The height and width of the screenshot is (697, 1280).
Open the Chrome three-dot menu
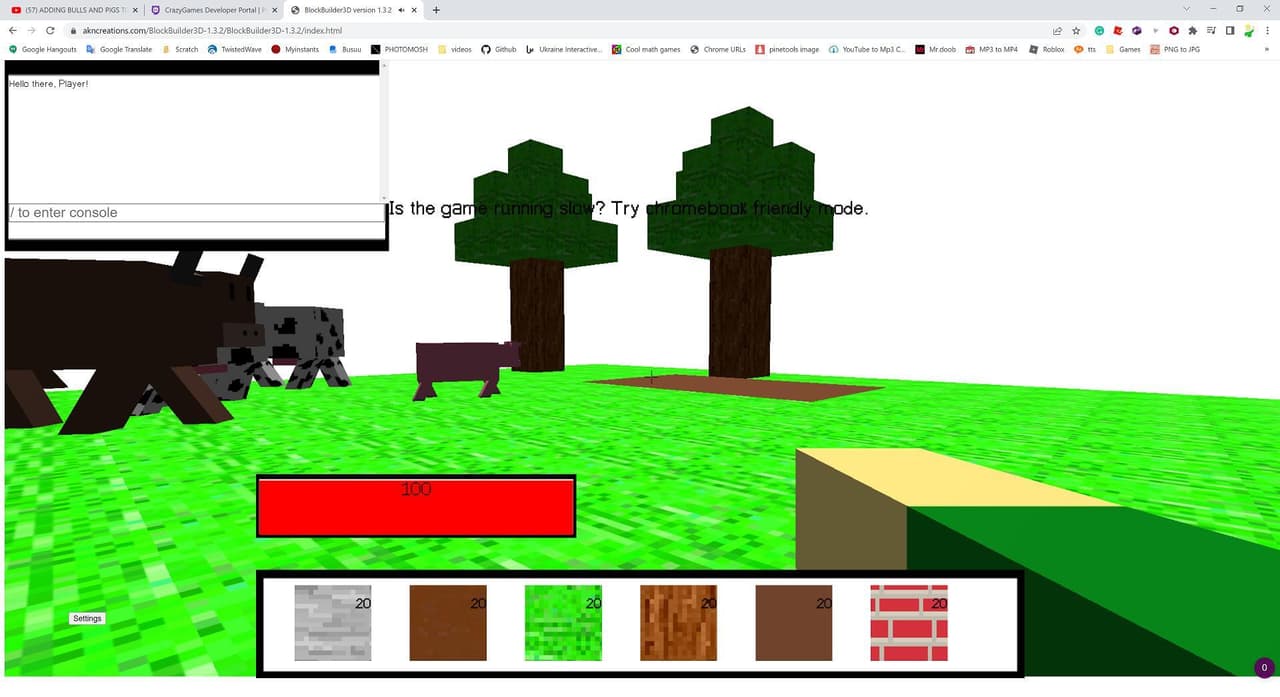(x=1267, y=31)
